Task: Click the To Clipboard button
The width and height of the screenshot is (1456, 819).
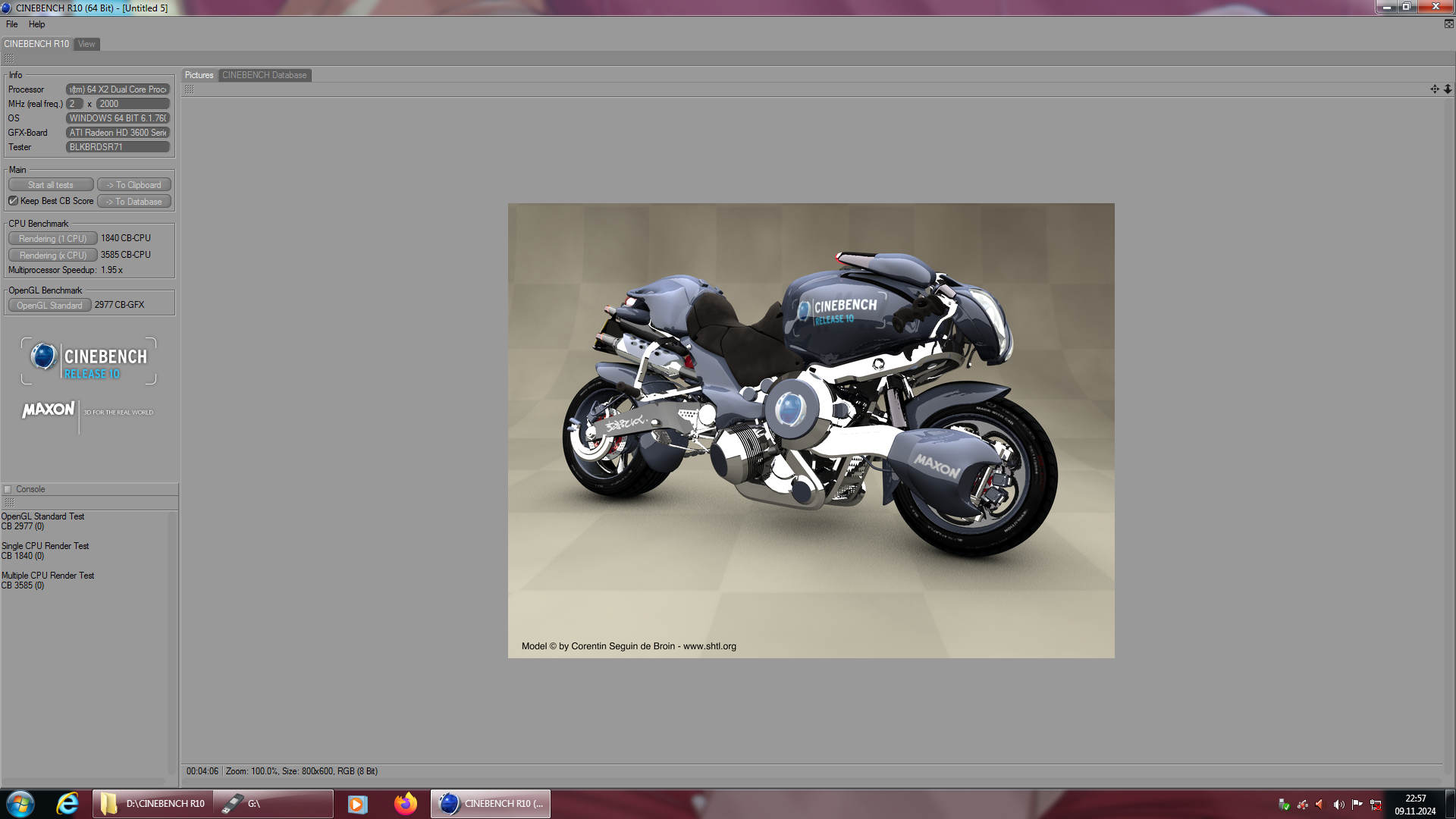Action: click(134, 185)
